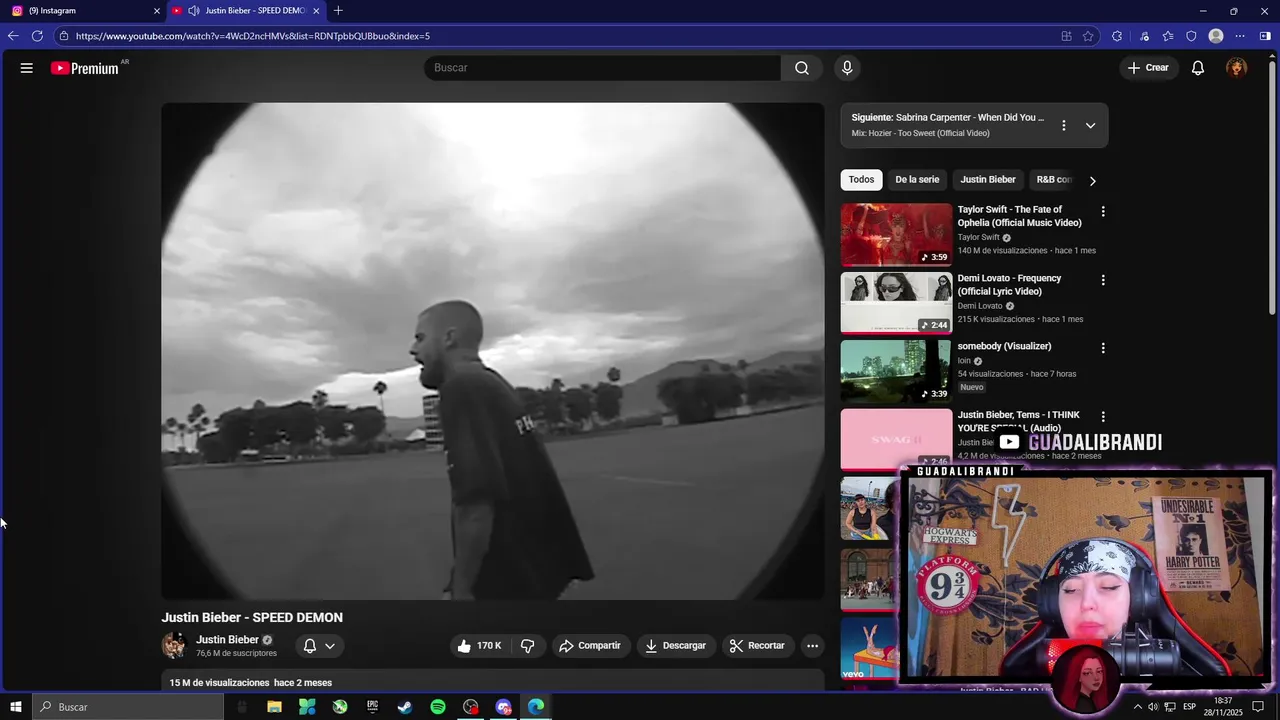This screenshot has height=720, width=1280.
Task: Open YouTube notifications bell in header
Action: (1197, 68)
